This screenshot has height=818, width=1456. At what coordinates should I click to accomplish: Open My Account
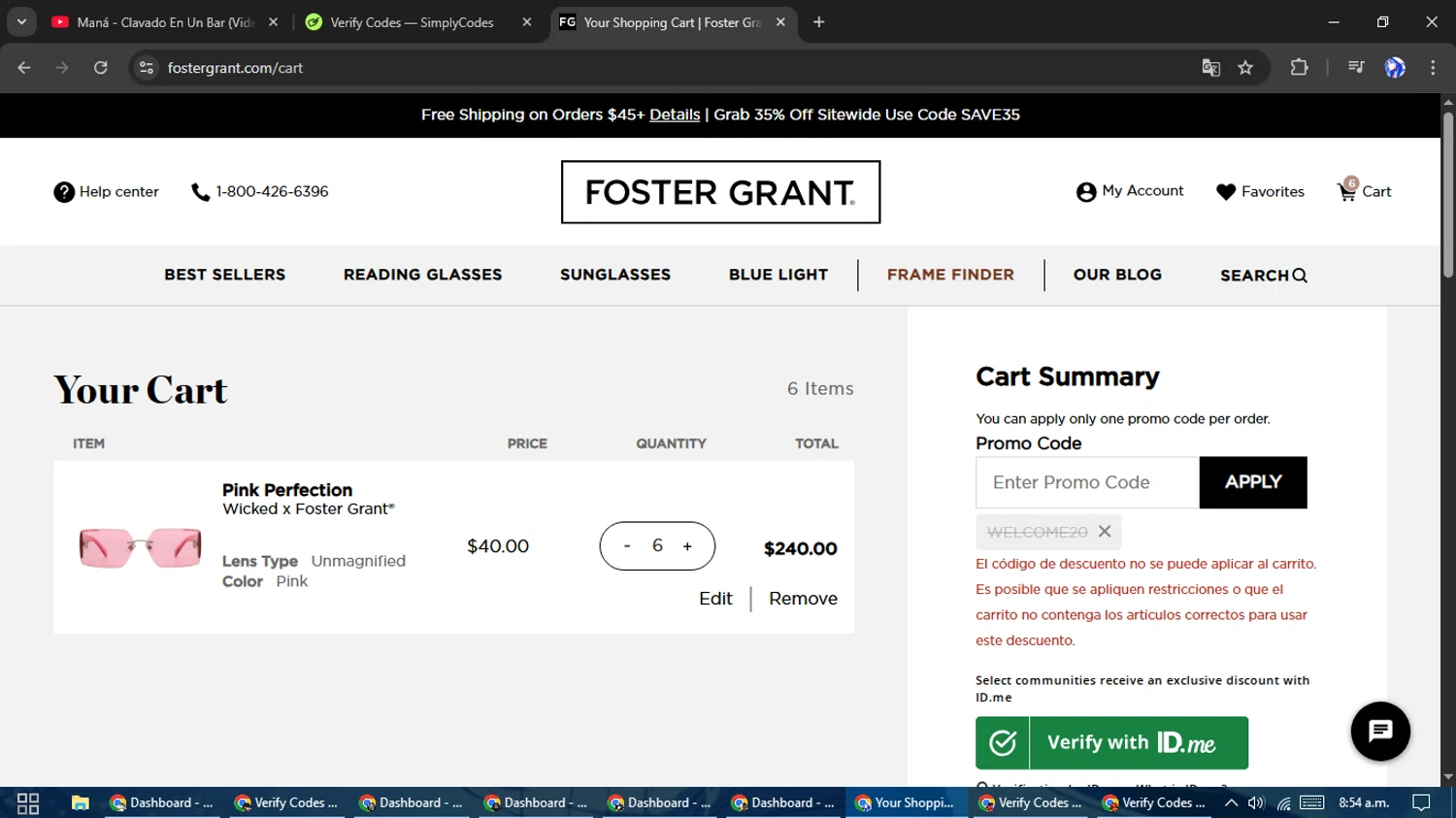coord(1130,191)
